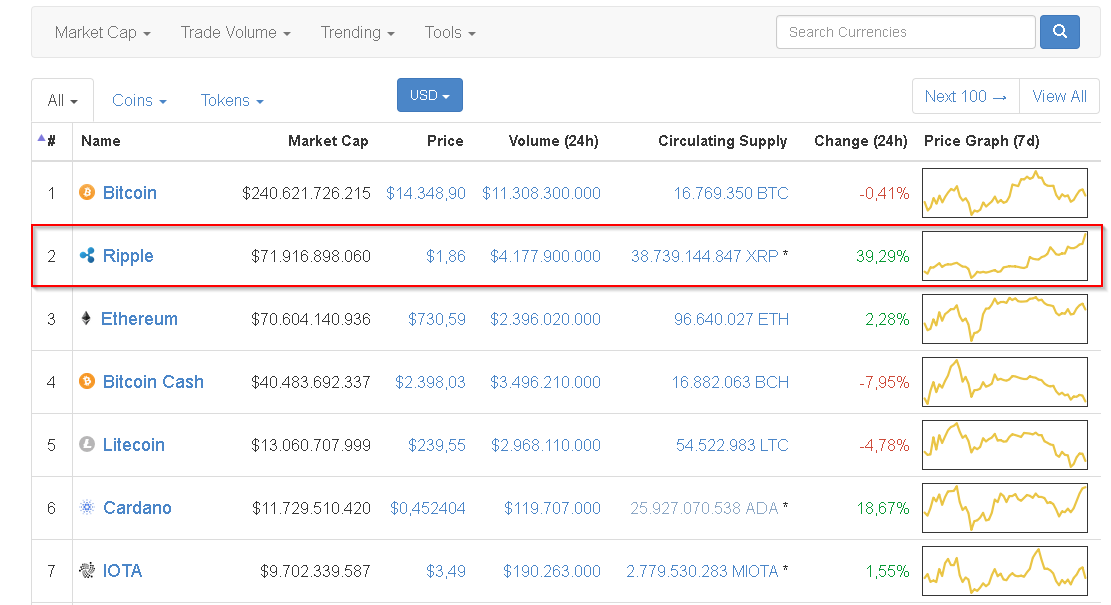
Task: Click the magnifier search button
Action: 1059,32
